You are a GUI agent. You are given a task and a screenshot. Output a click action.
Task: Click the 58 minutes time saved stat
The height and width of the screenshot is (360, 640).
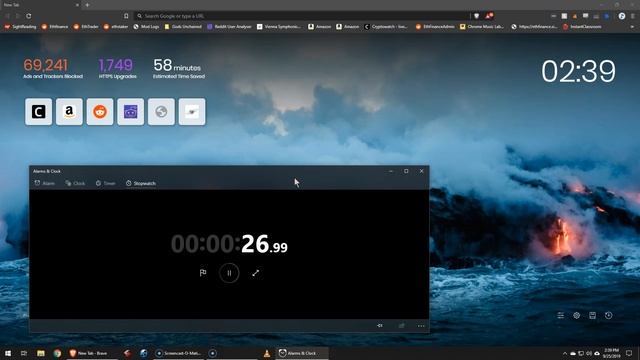pos(179,68)
